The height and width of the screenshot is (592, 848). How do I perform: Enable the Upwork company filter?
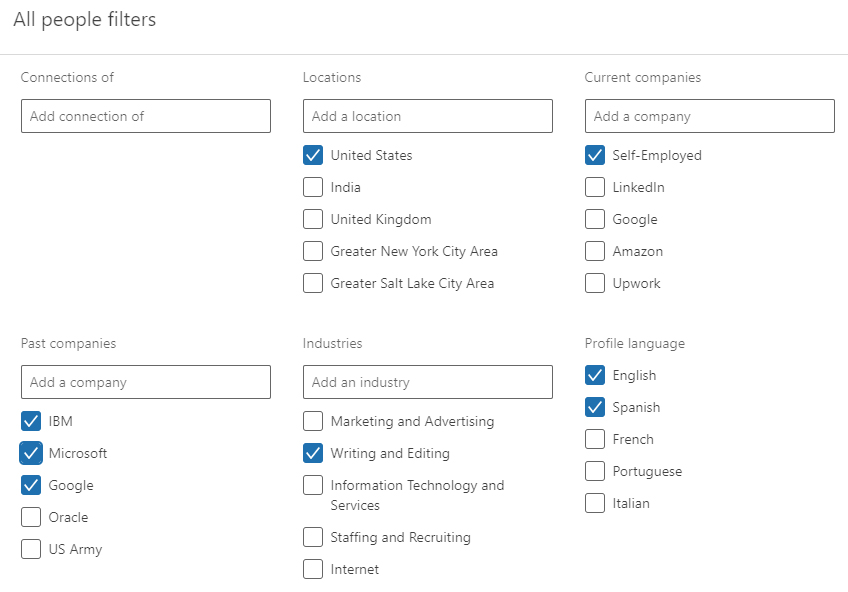[x=595, y=283]
